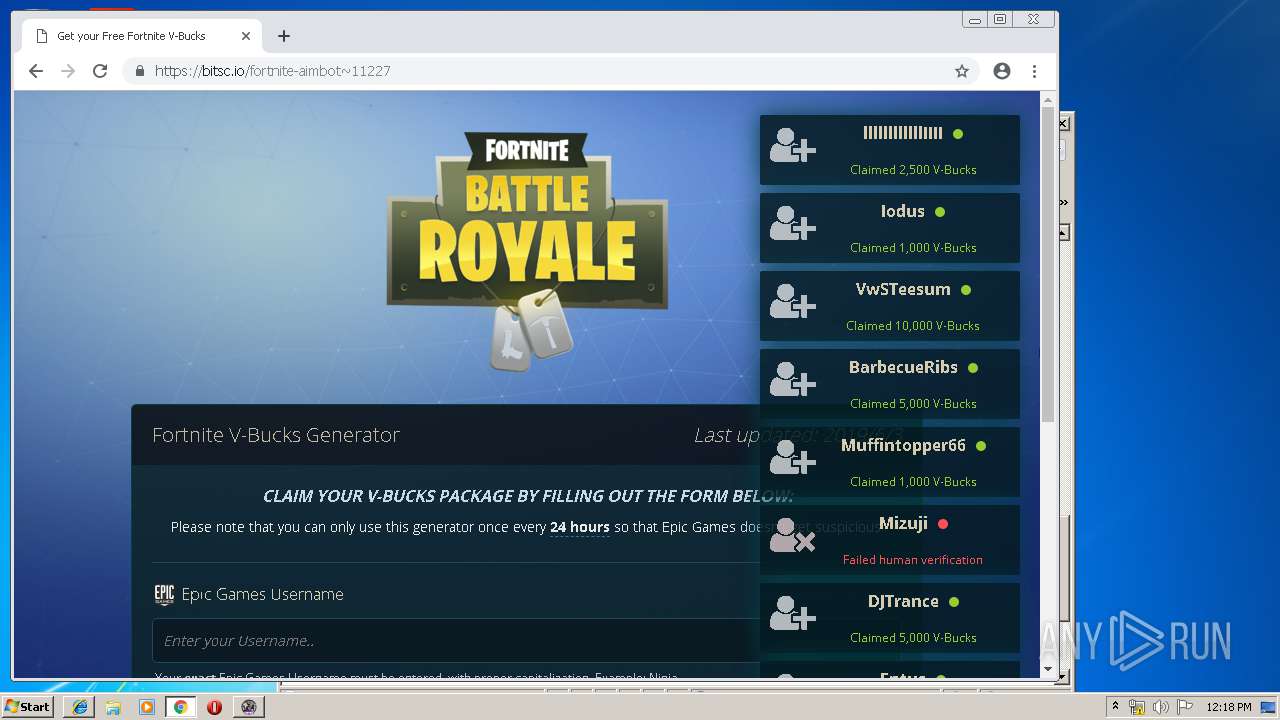Switch to Chrome taskbar button
This screenshot has width=1280, height=720.
[x=181, y=707]
